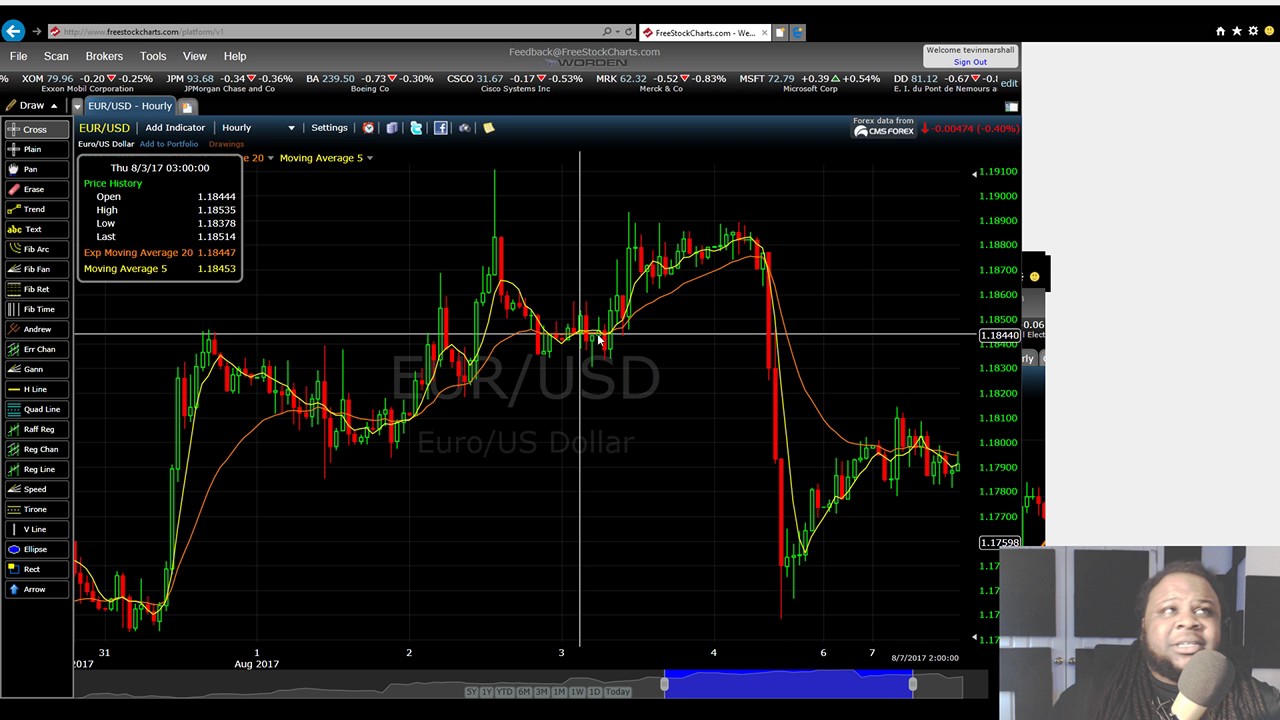The width and height of the screenshot is (1280, 720).
Task: Open chart Settings
Action: tap(329, 128)
